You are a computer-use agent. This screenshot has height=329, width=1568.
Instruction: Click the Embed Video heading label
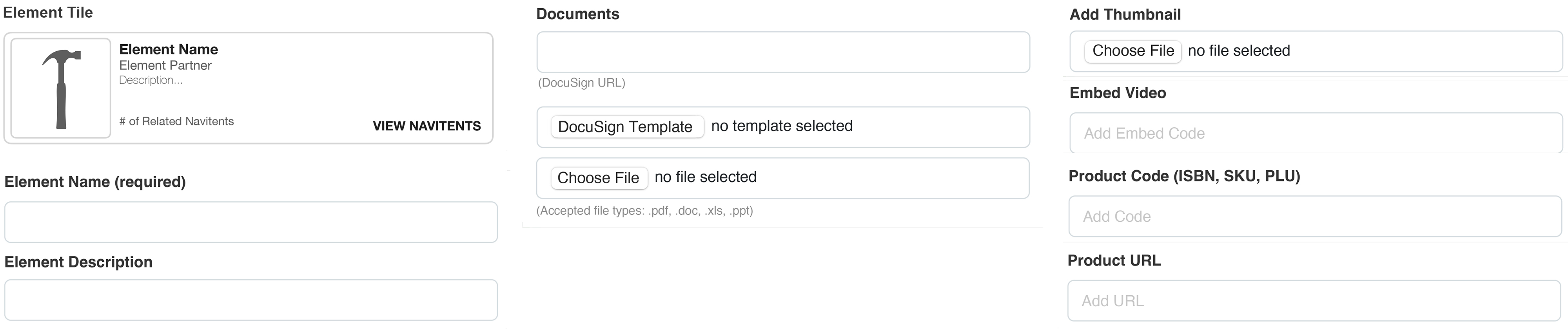coord(1118,93)
